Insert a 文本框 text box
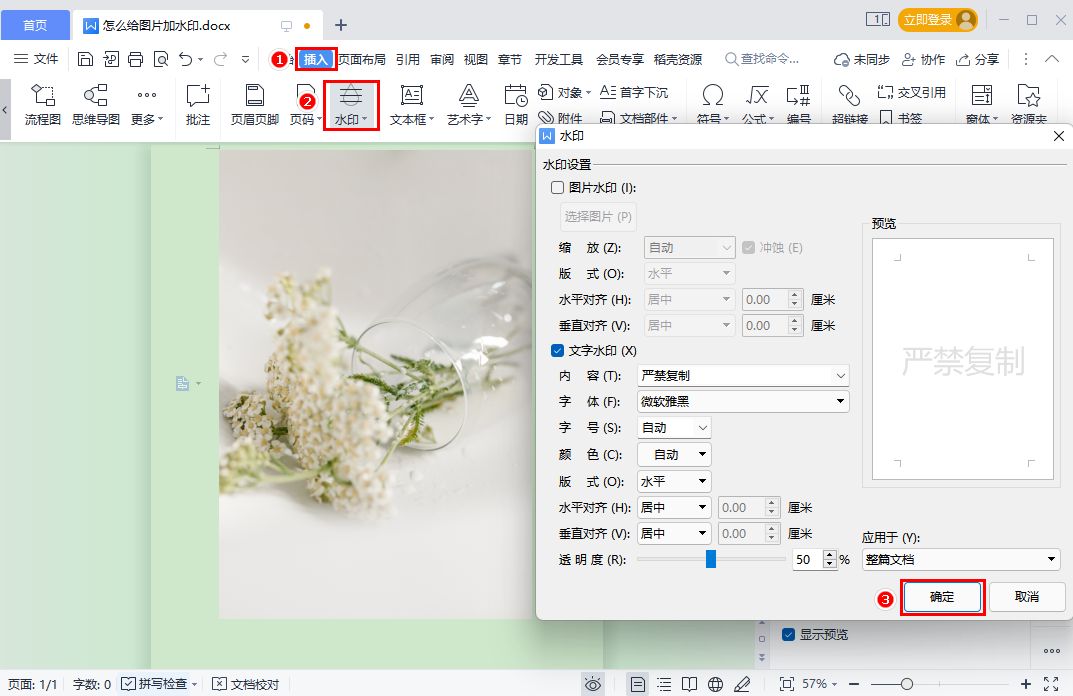The height and width of the screenshot is (696, 1073). point(411,105)
